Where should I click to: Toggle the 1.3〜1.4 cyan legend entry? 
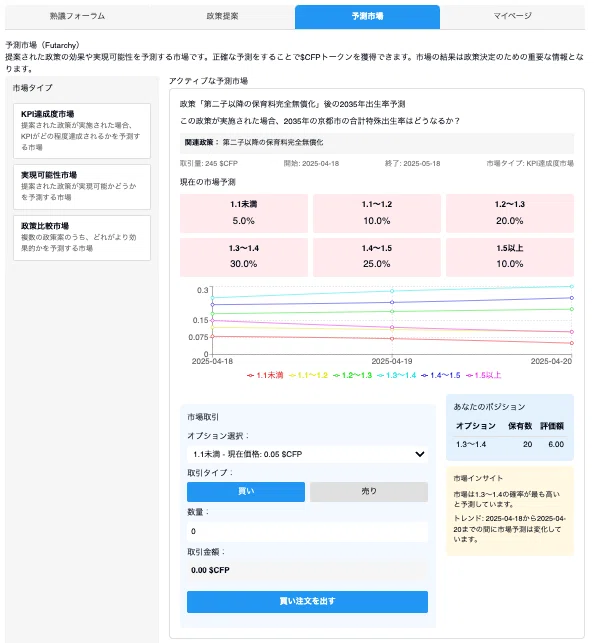click(397, 375)
